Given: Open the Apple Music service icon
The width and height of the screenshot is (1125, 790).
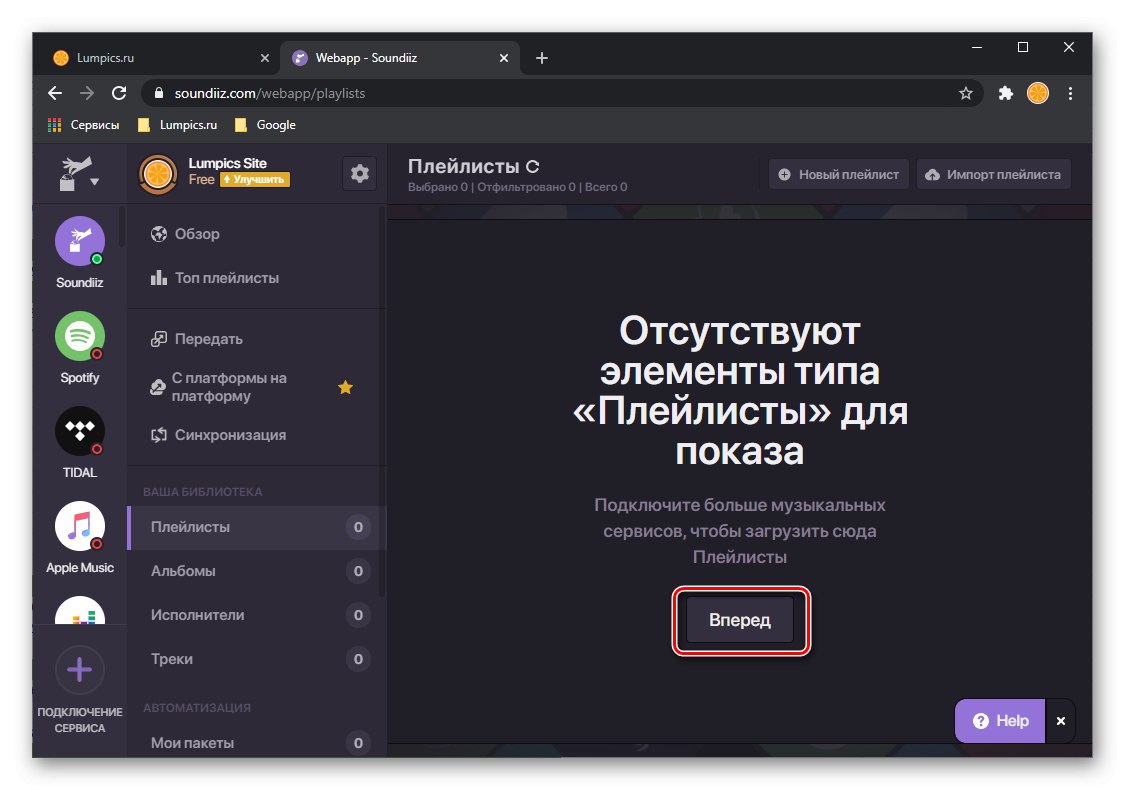Looking at the screenshot, I should coord(79,527).
